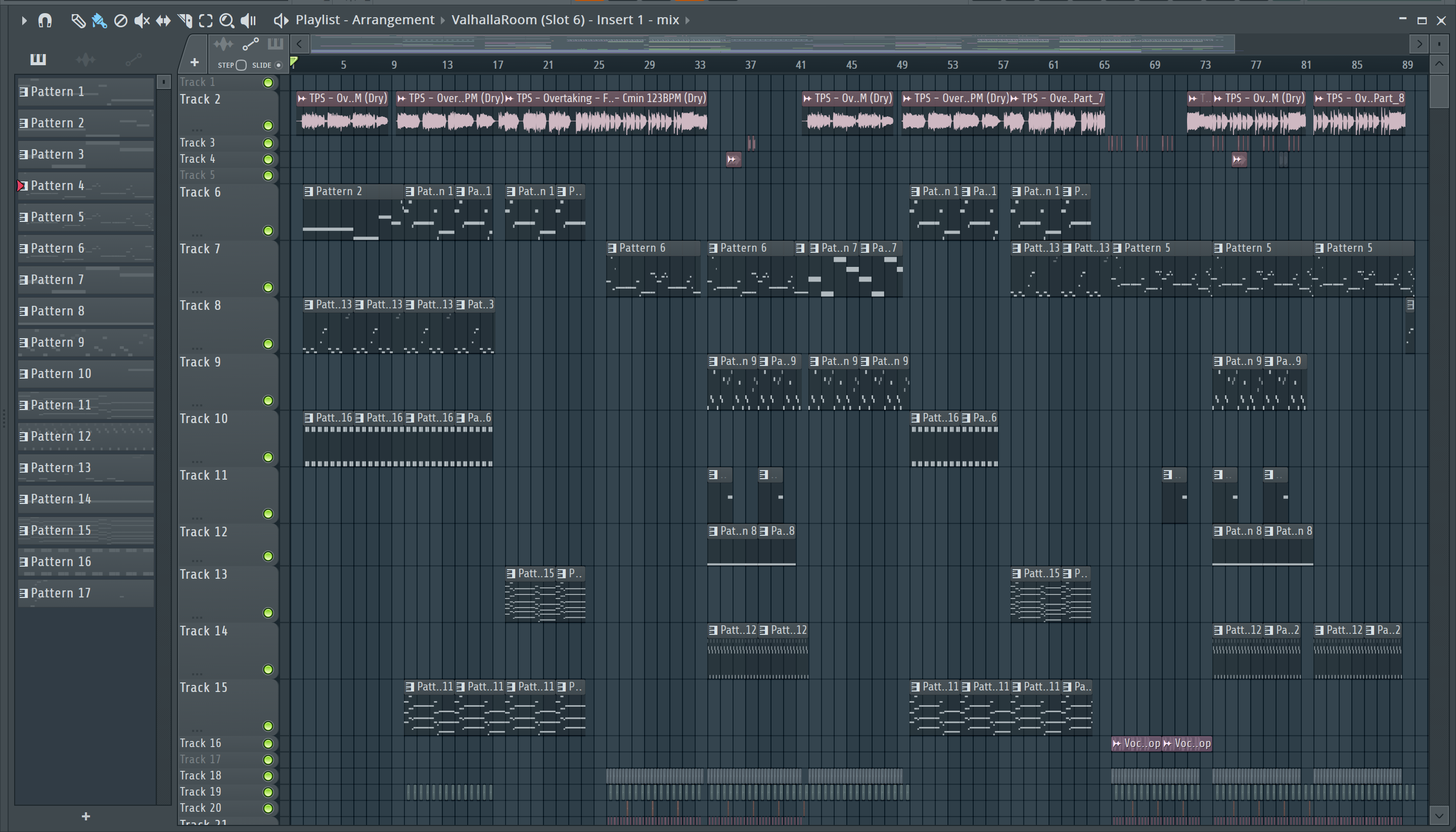Select Pattern 4 in the picker
The height and width of the screenshot is (832, 1456).
tap(86, 186)
